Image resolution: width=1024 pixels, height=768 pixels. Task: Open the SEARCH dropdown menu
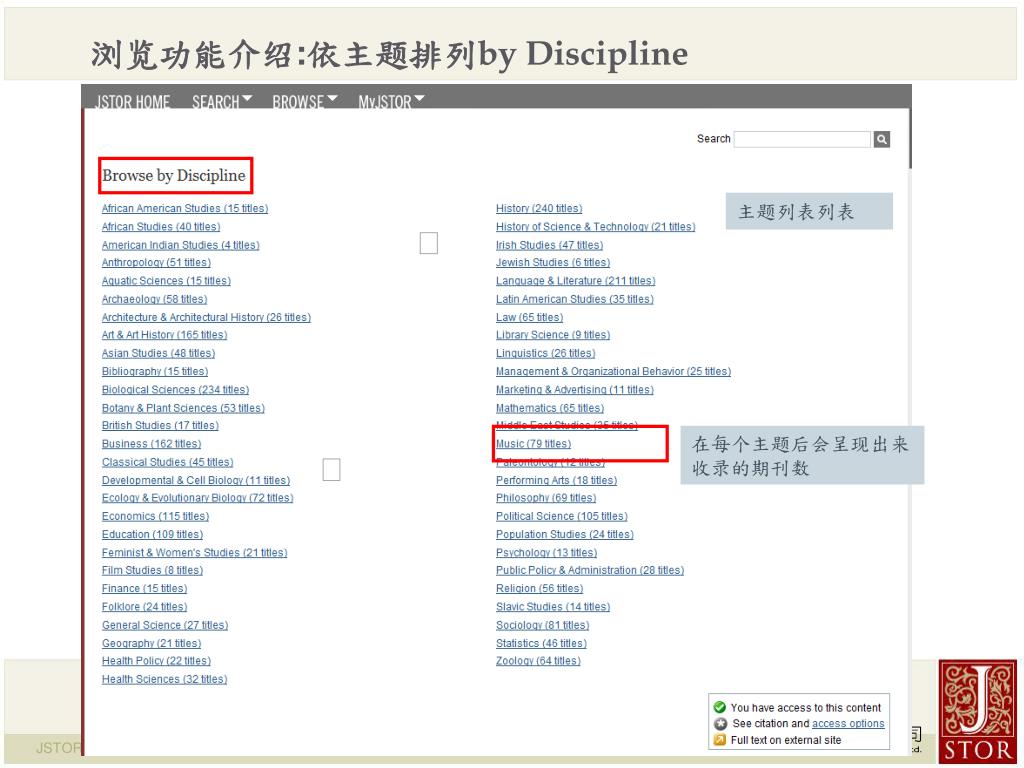pos(222,101)
